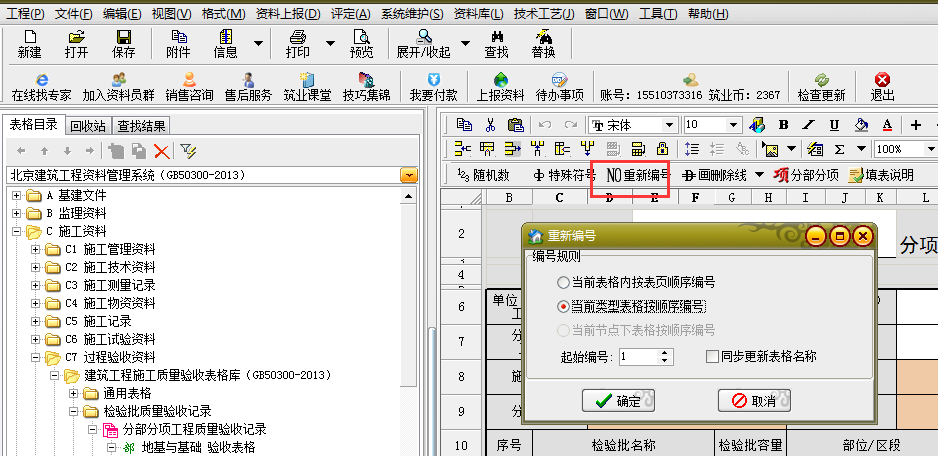Open the 编辑(E) menu
This screenshot has height=456, width=938.
coord(121,14)
